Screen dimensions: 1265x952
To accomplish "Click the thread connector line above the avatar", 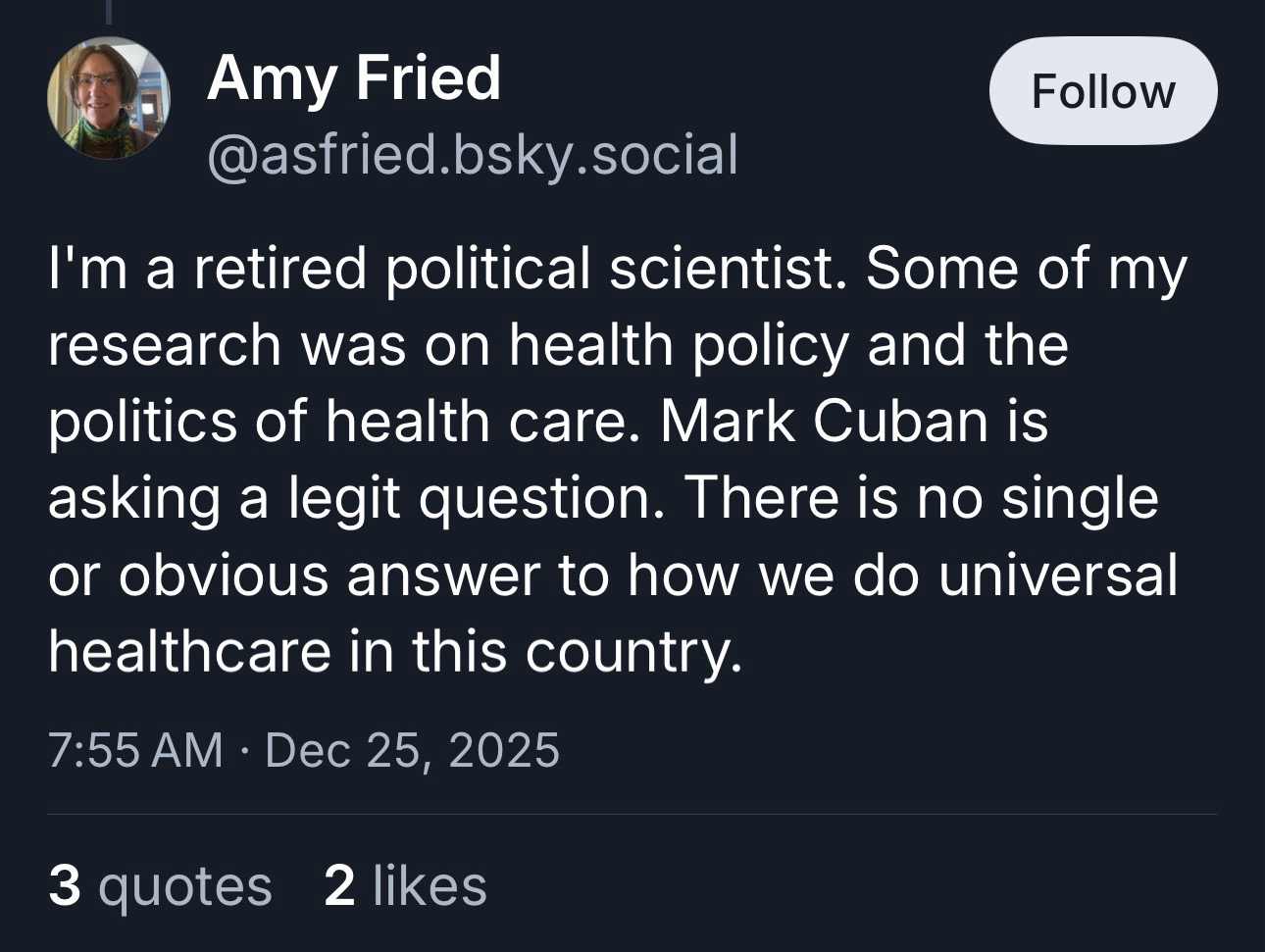I will (109, 12).
